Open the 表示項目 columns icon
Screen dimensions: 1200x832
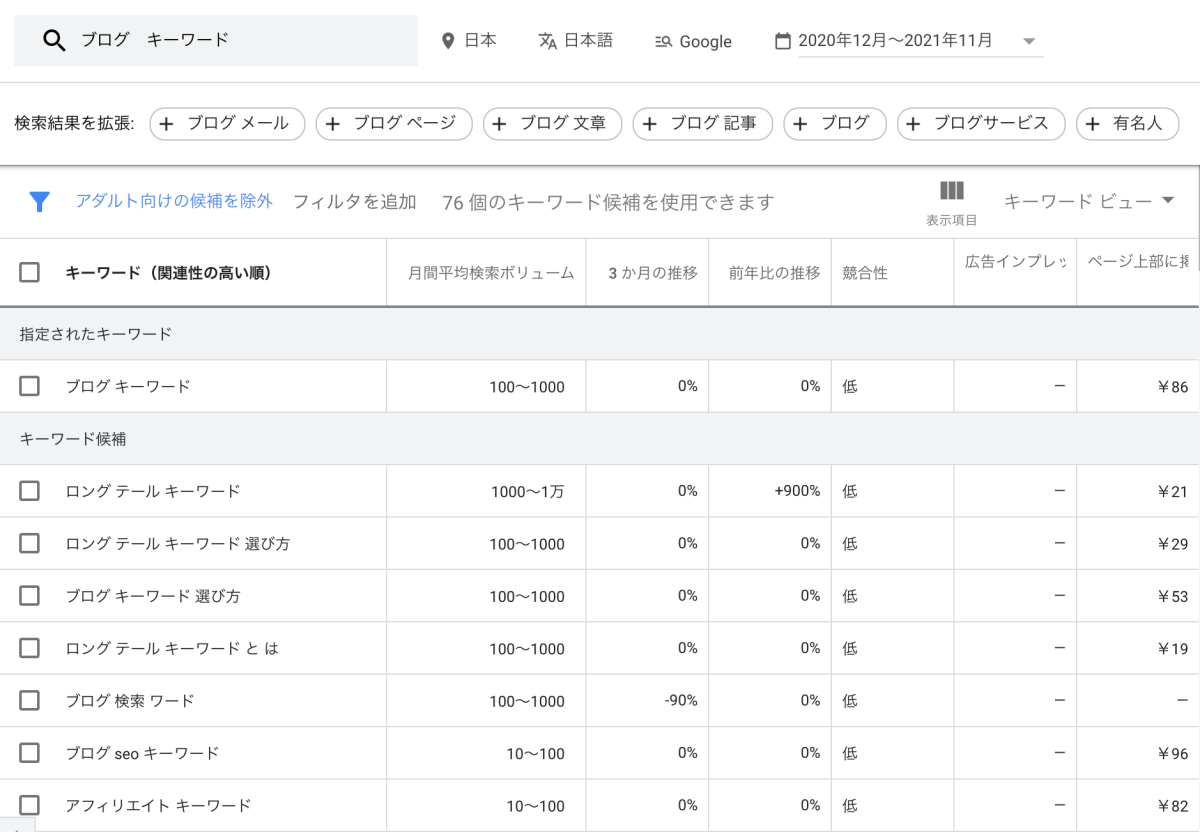(x=951, y=191)
